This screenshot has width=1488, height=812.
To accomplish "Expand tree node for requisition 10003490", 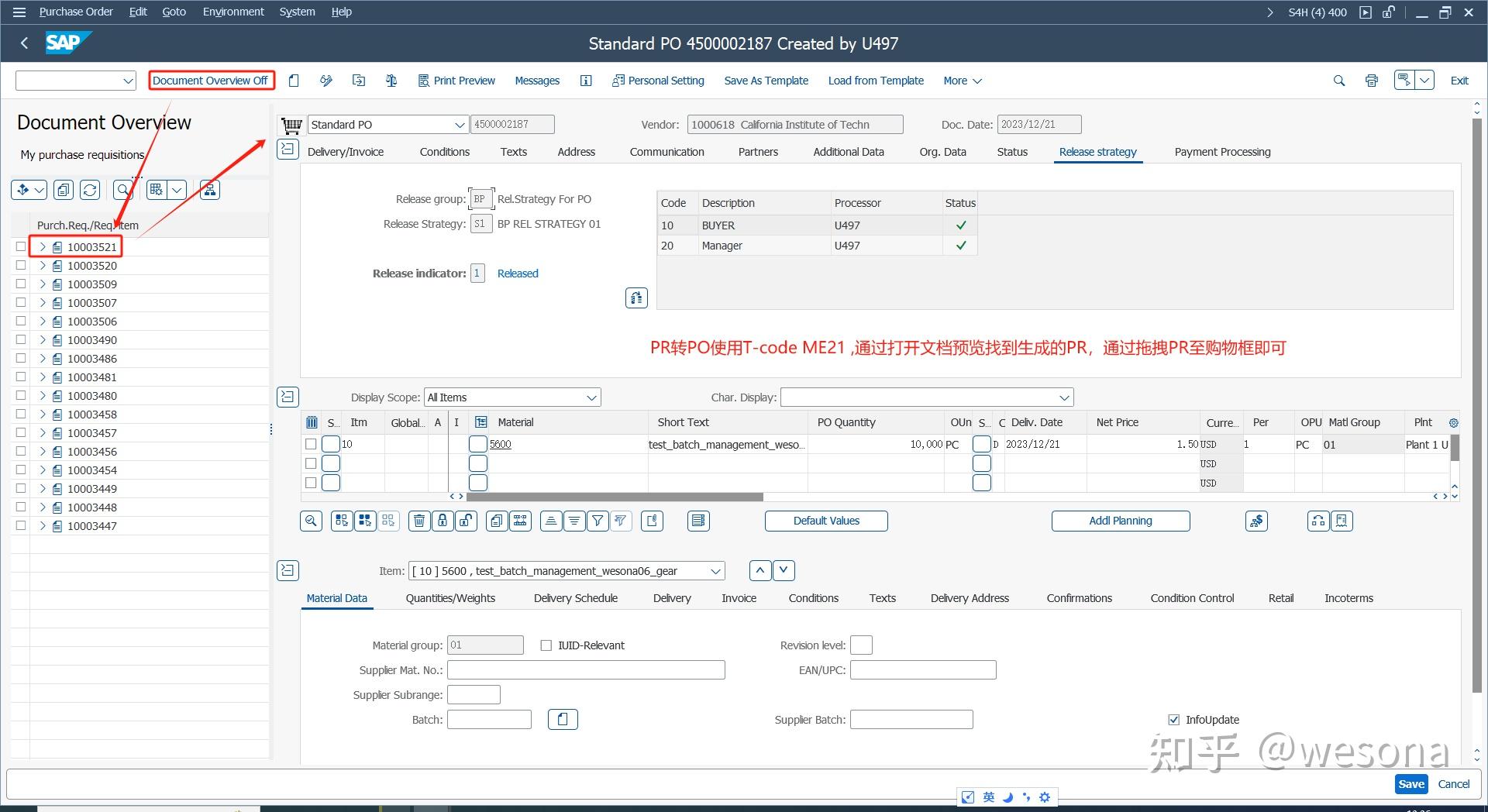I will click(x=43, y=339).
